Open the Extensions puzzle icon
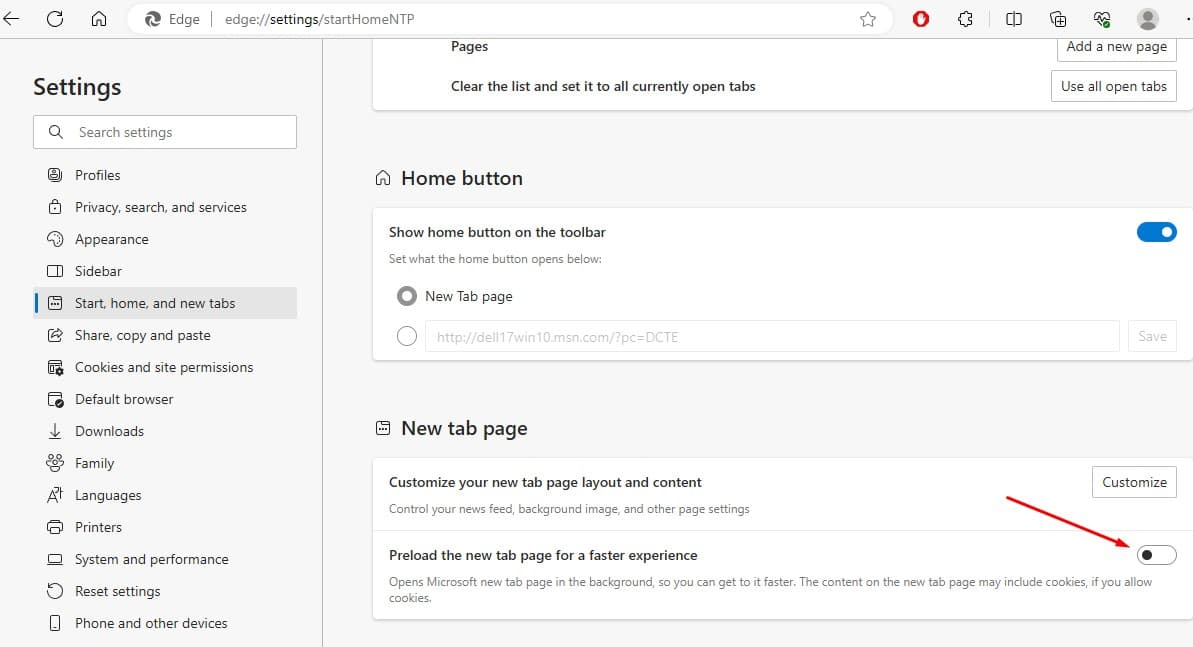 (x=965, y=19)
